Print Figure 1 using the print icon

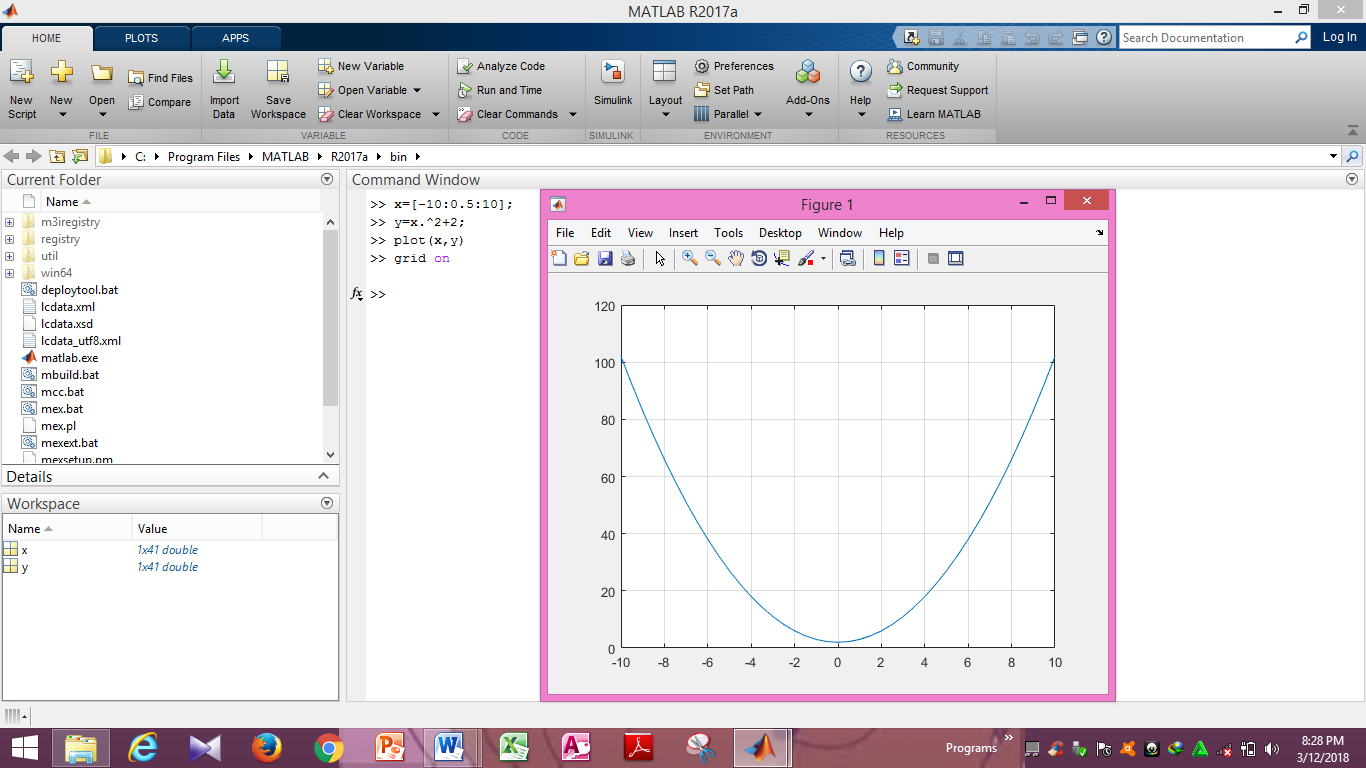click(x=628, y=258)
